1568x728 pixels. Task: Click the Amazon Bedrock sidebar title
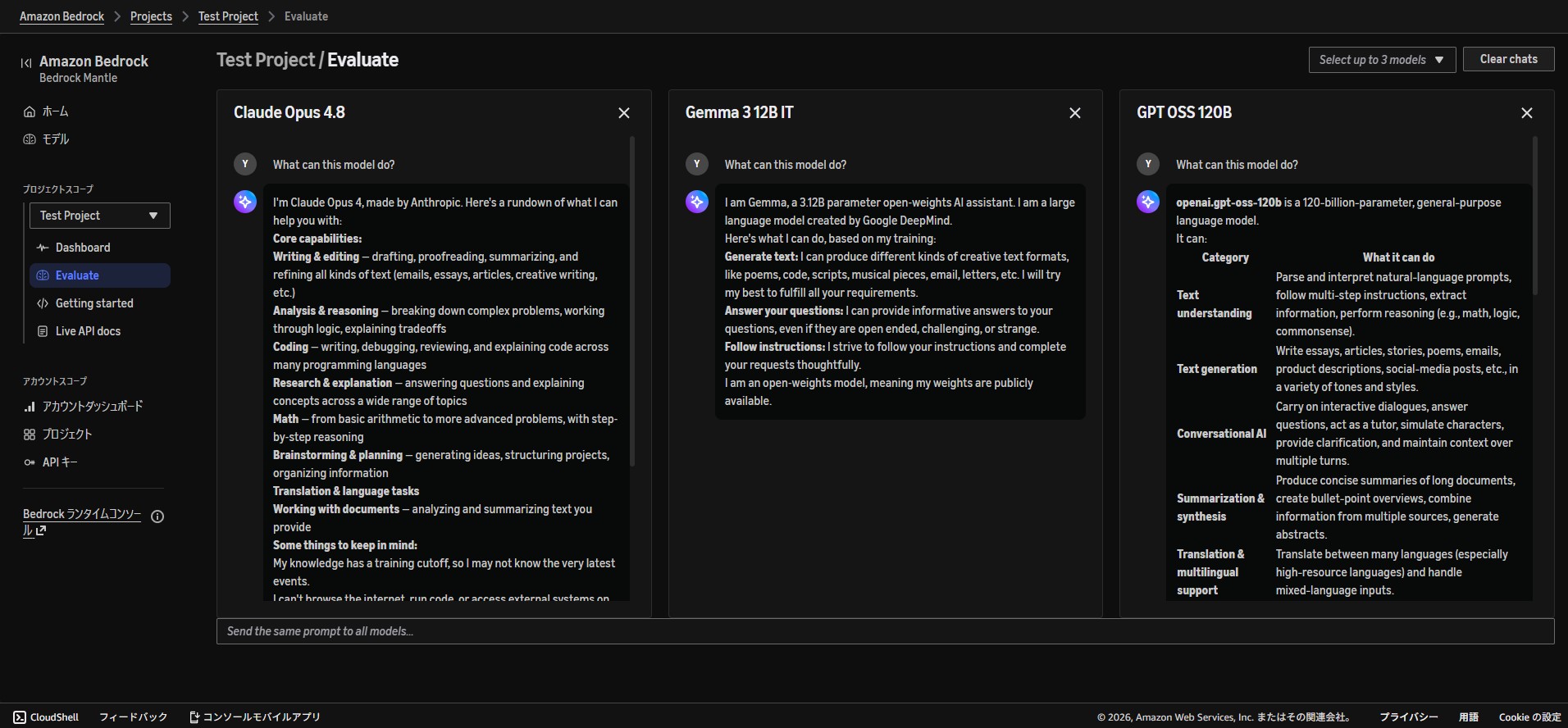pyautogui.click(x=93, y=61)
